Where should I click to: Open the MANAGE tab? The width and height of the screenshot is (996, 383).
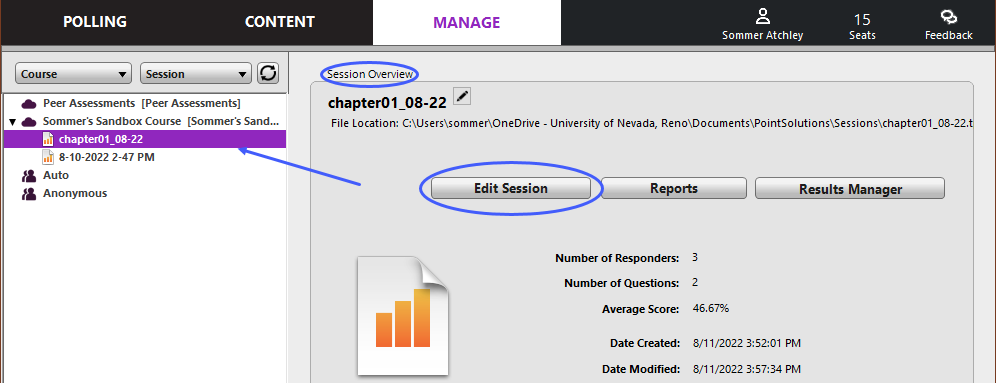(467, 22)
